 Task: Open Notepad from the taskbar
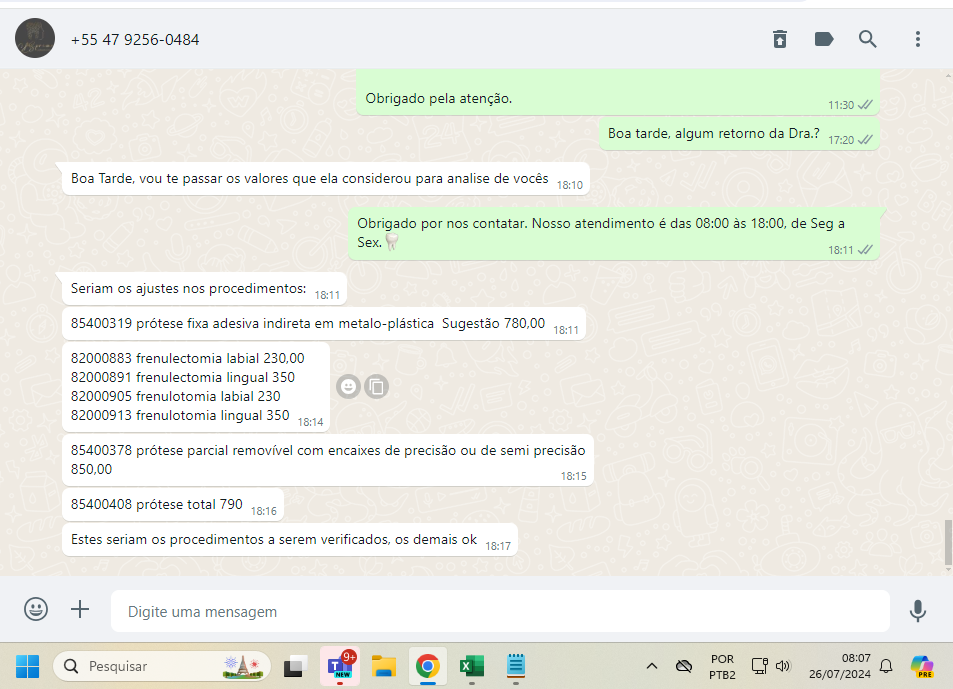(515, 667)
